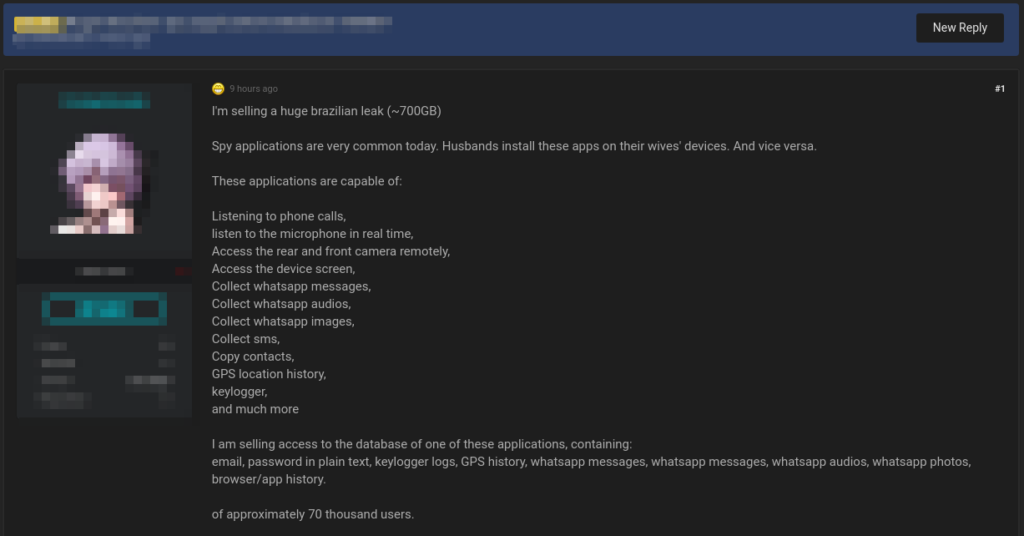Click the first blurred stat row in the user panel
The height and width of the screenshot is (536, 1024).
pyautogui.click(x=104, y=346)
